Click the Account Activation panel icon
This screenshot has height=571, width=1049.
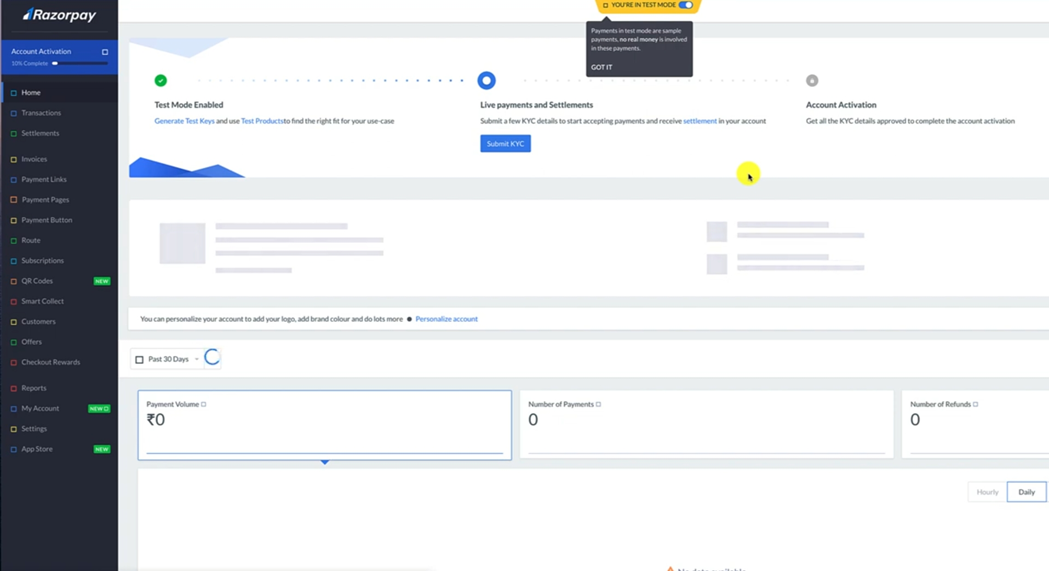pos(105,51)
